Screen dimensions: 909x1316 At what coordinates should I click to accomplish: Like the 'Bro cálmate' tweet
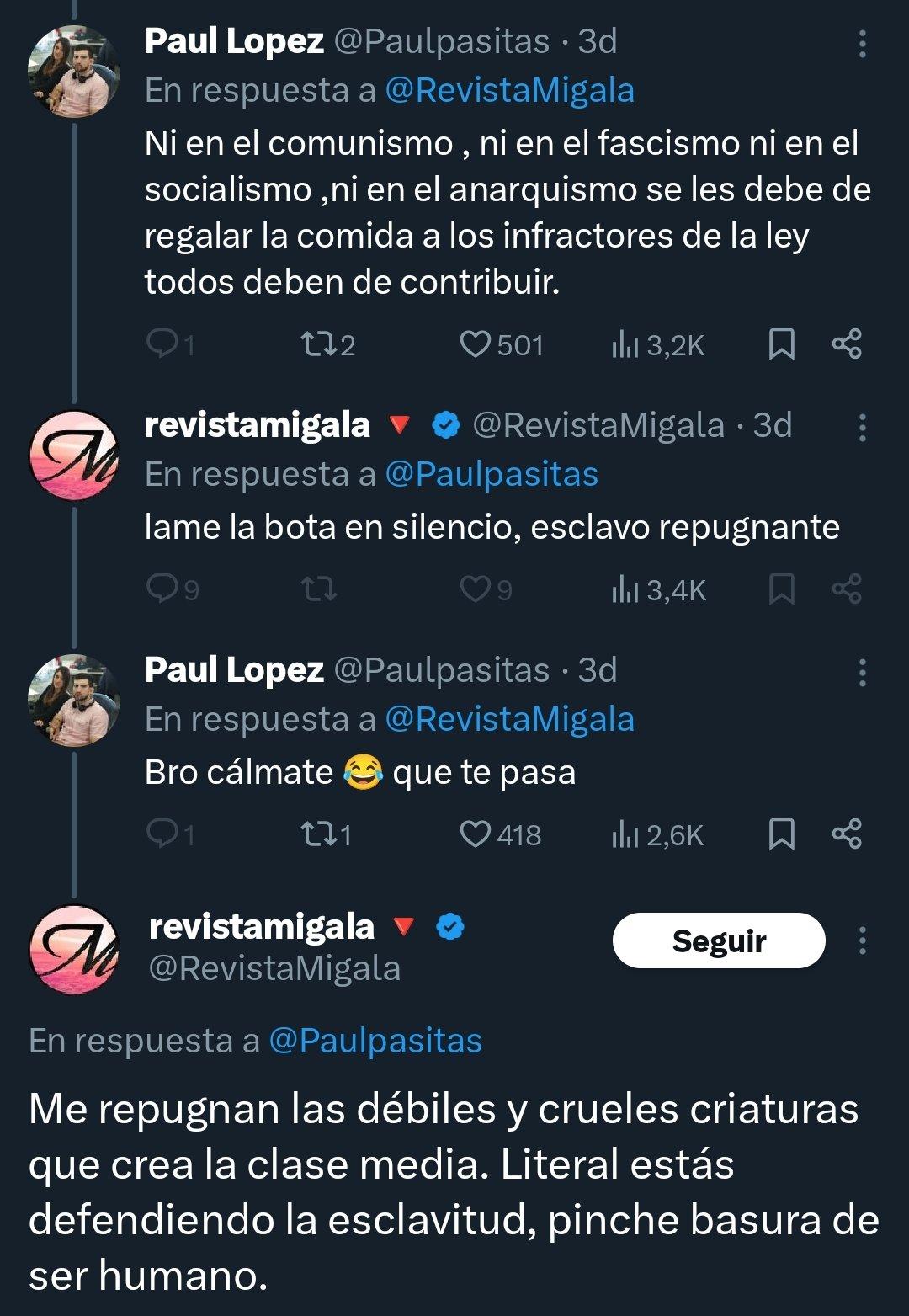(501, 834)
